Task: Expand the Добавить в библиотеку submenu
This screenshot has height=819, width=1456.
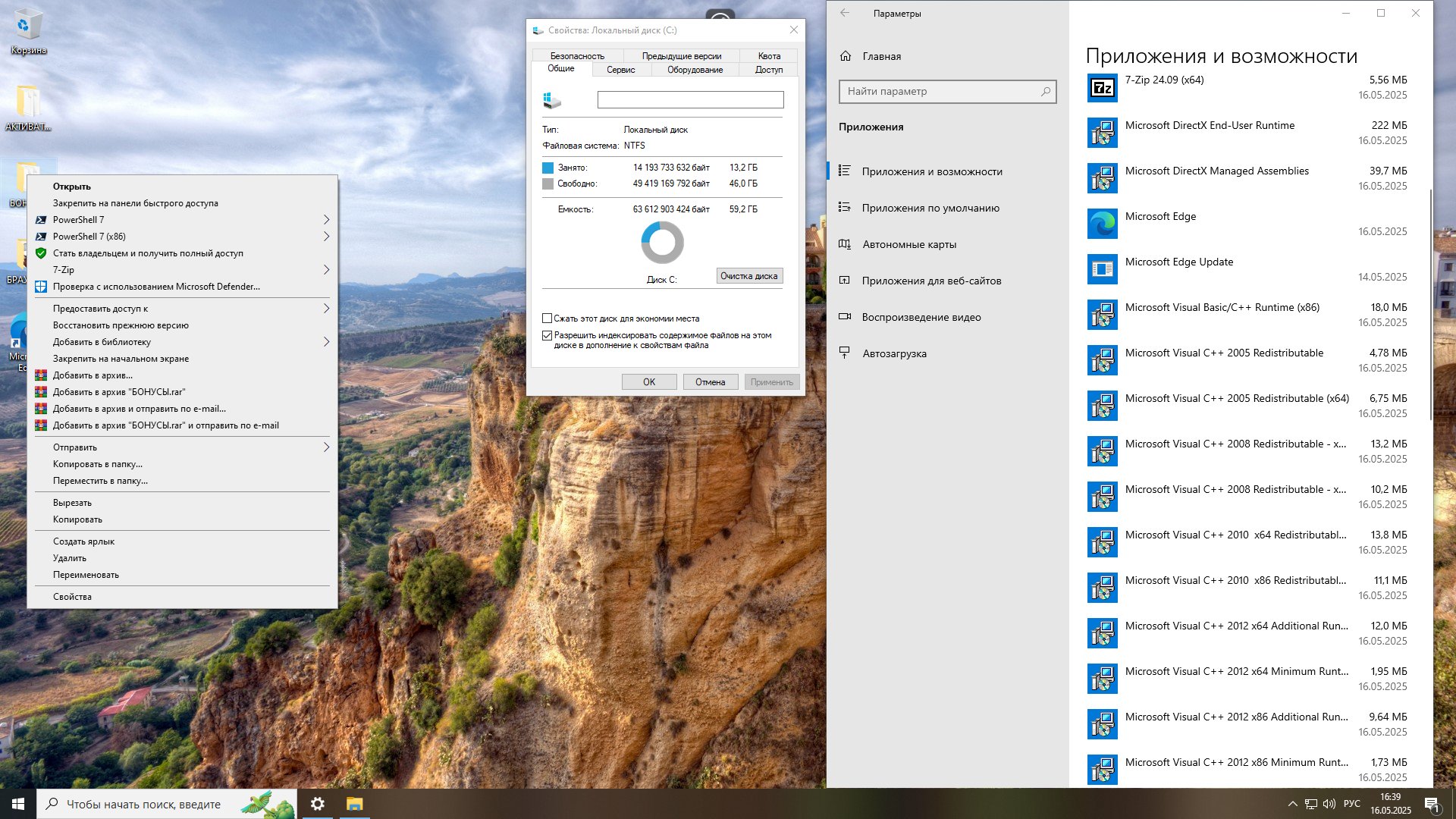Action: 326,342
